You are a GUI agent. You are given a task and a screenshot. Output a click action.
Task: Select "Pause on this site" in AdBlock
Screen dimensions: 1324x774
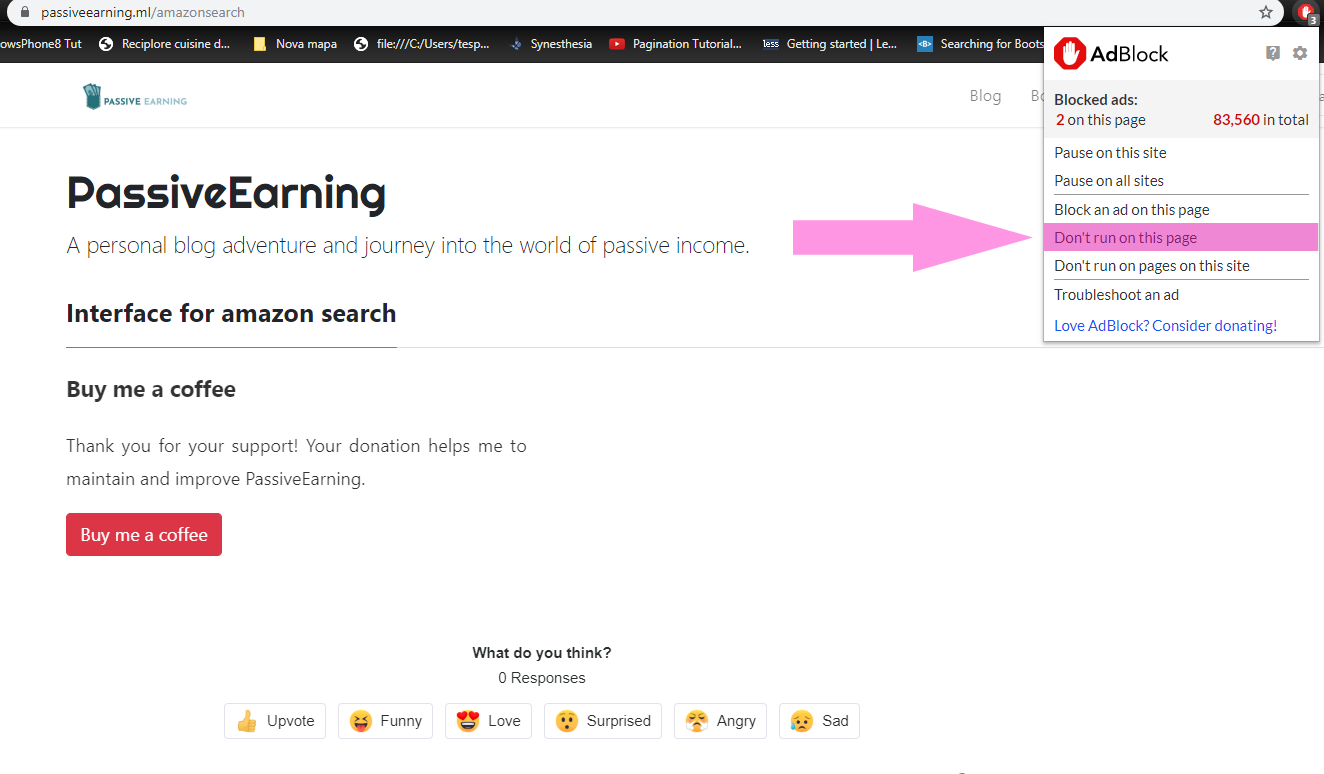coord(1110,153)
